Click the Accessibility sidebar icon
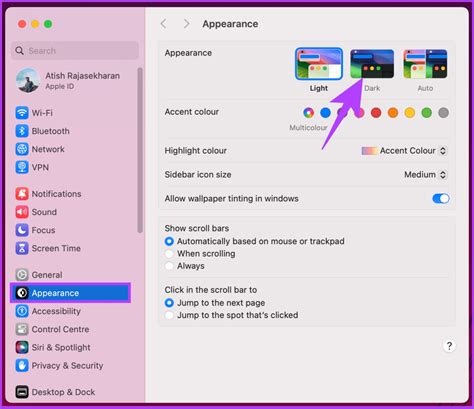 [x=22, y=311]
